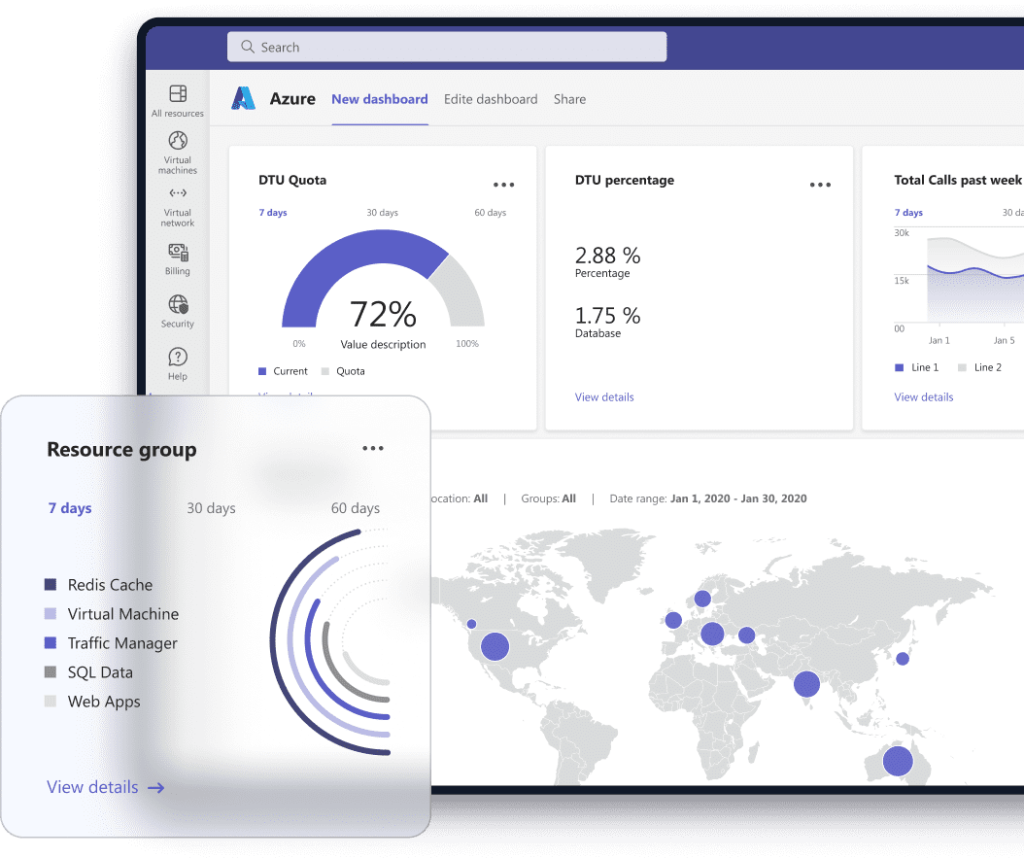
Task: Click the Web Apps legend swatch
Action: tap(50, 701)
